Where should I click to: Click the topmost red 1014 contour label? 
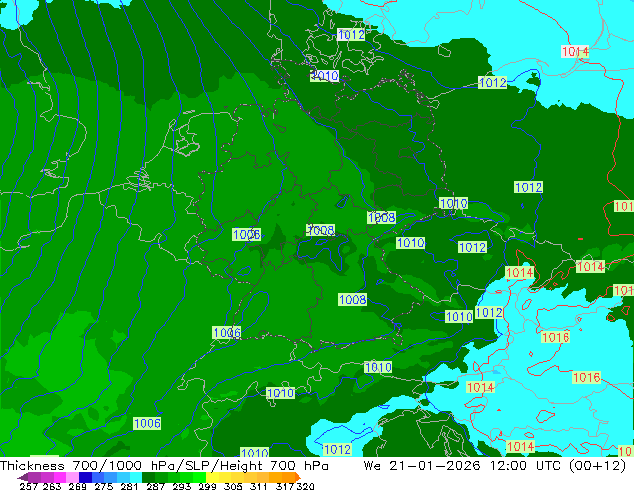(575, 51)
